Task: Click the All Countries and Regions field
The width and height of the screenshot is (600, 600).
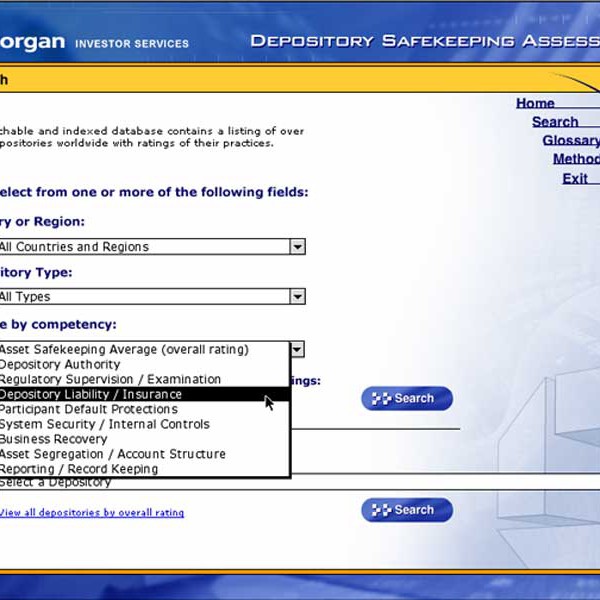Action: point(140,247)
